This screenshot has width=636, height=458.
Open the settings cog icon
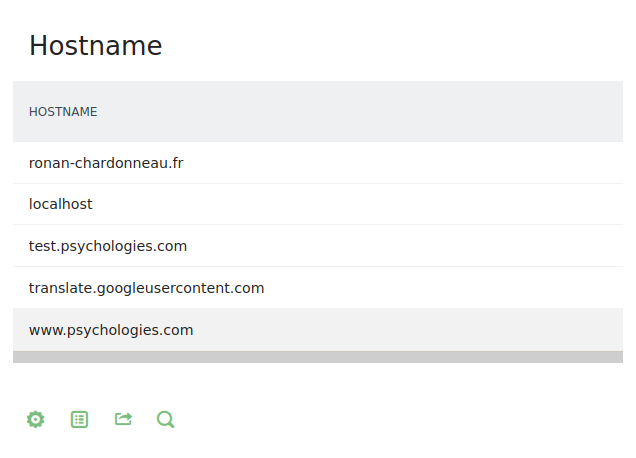36,420
